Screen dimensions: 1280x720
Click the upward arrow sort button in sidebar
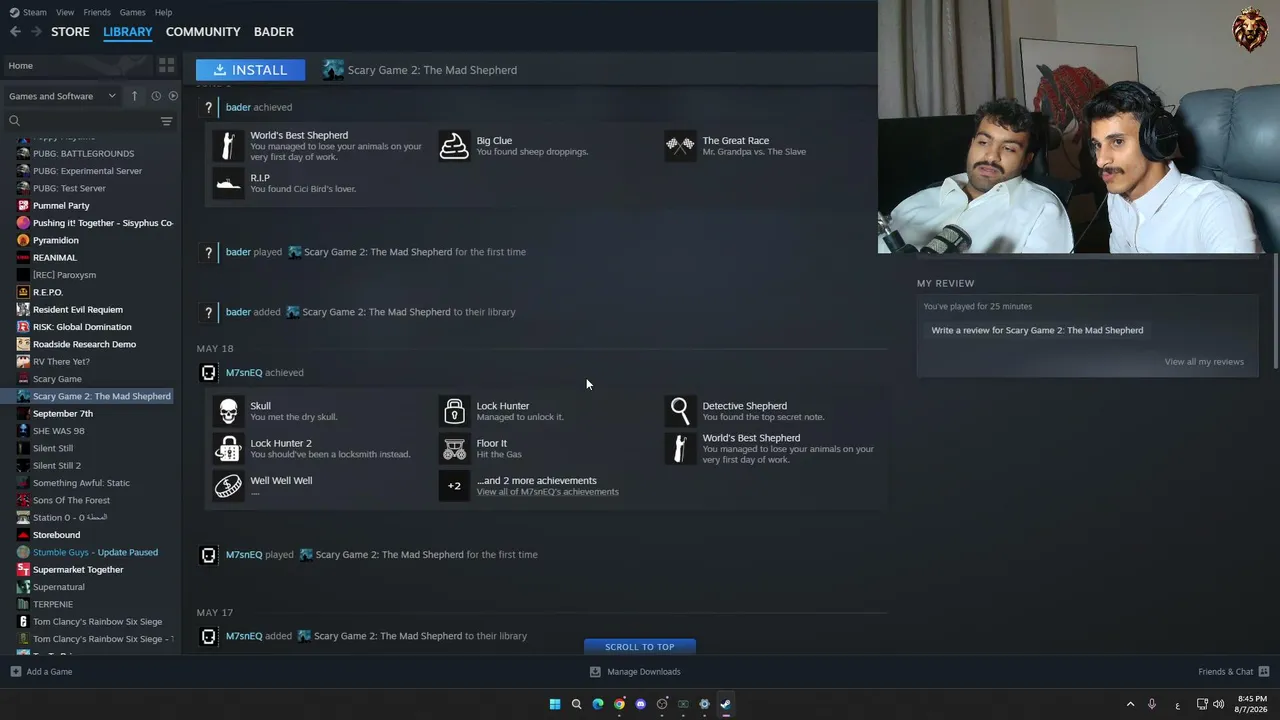click(x=134, y=96)
